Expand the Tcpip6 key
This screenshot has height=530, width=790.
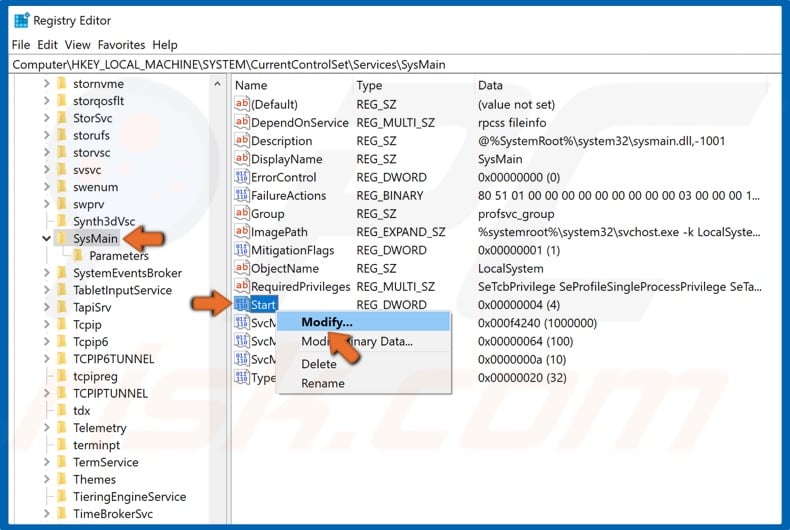[x=46, y=342]
